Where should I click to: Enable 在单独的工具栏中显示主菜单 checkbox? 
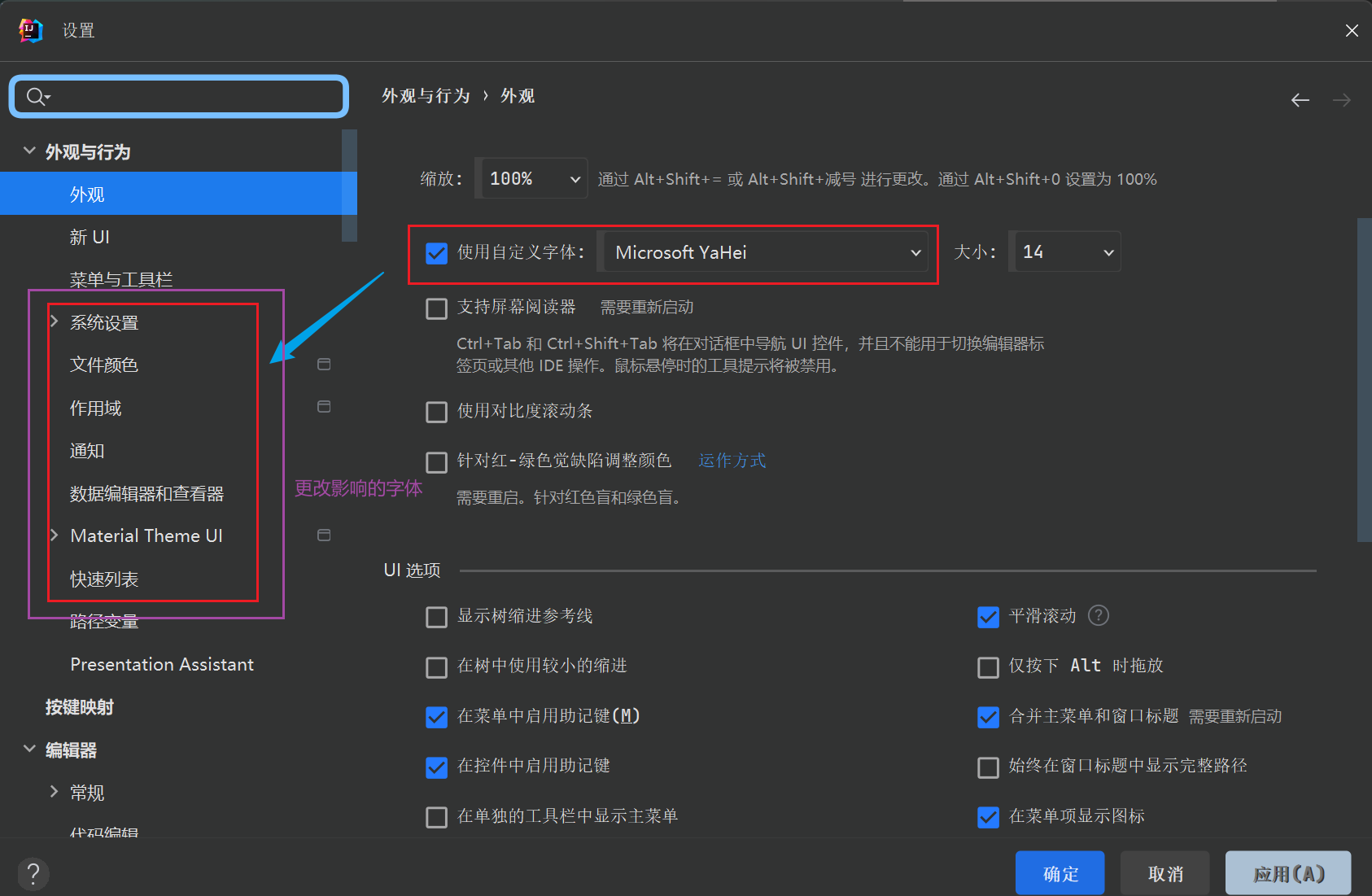tap(437, 817)
